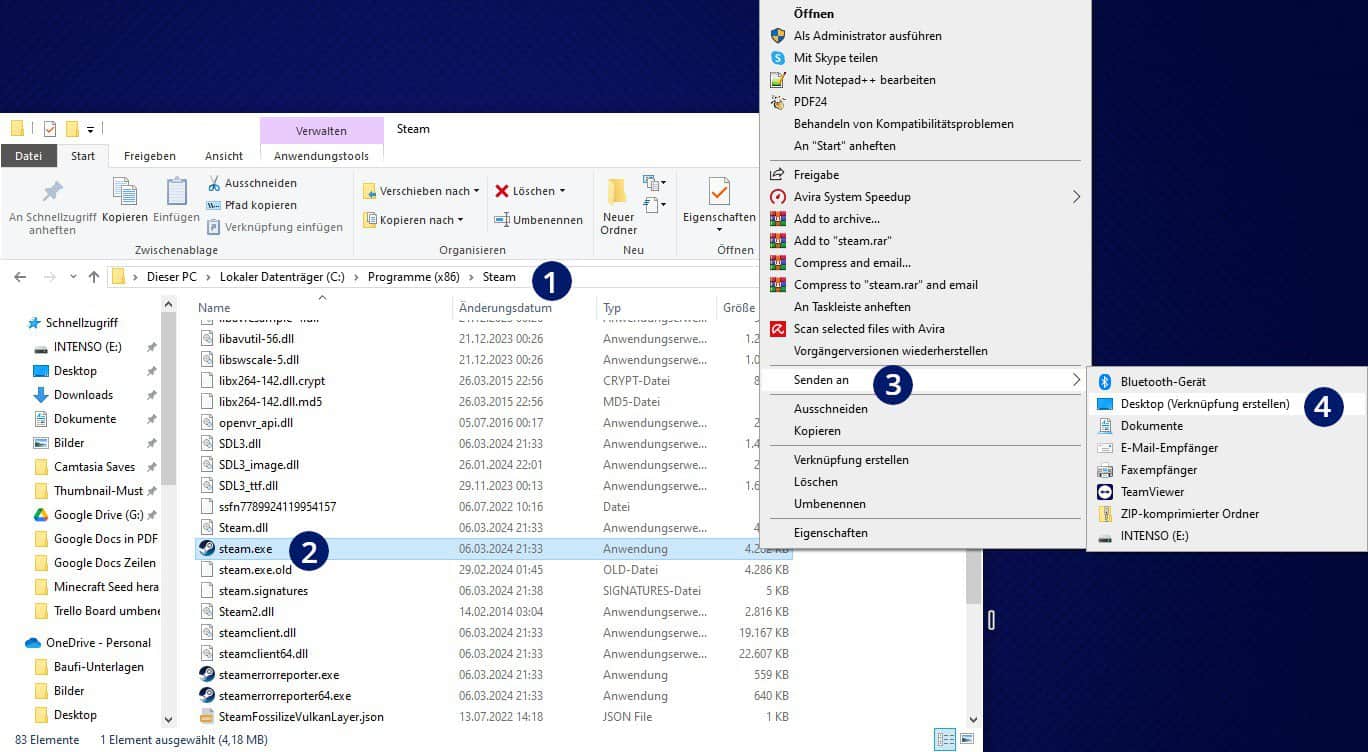This screenshot has width=1368, height=752.
Task: Switch to large icons view in status bar
Action: [x=966, y=740]
